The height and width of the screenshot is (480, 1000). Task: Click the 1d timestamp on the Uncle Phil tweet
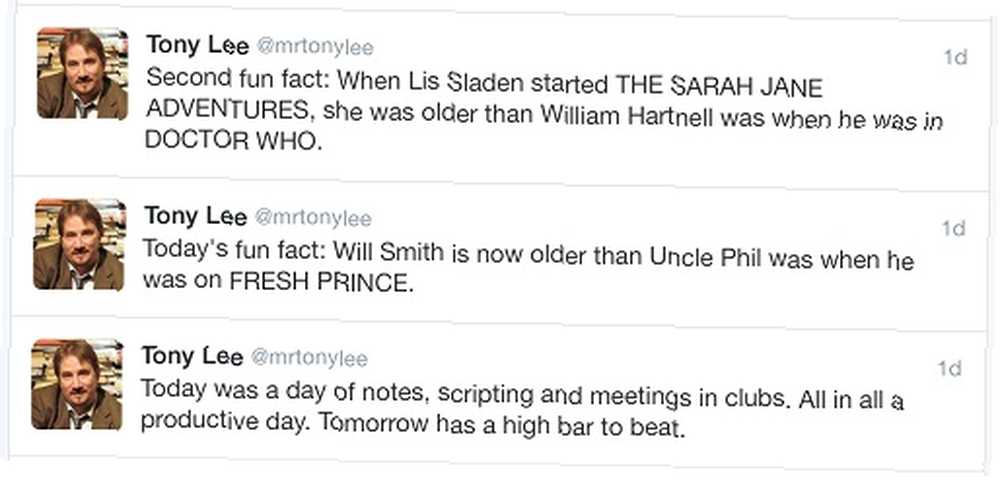coord(953,228)
